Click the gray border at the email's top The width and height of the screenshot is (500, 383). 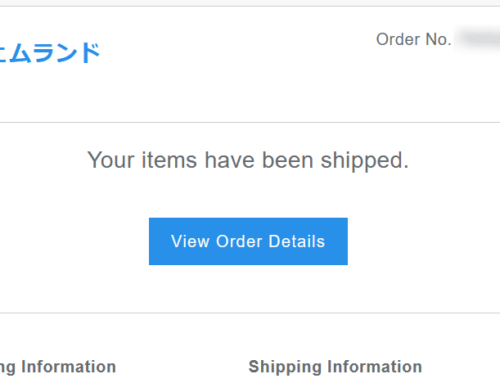coord(250,6)
